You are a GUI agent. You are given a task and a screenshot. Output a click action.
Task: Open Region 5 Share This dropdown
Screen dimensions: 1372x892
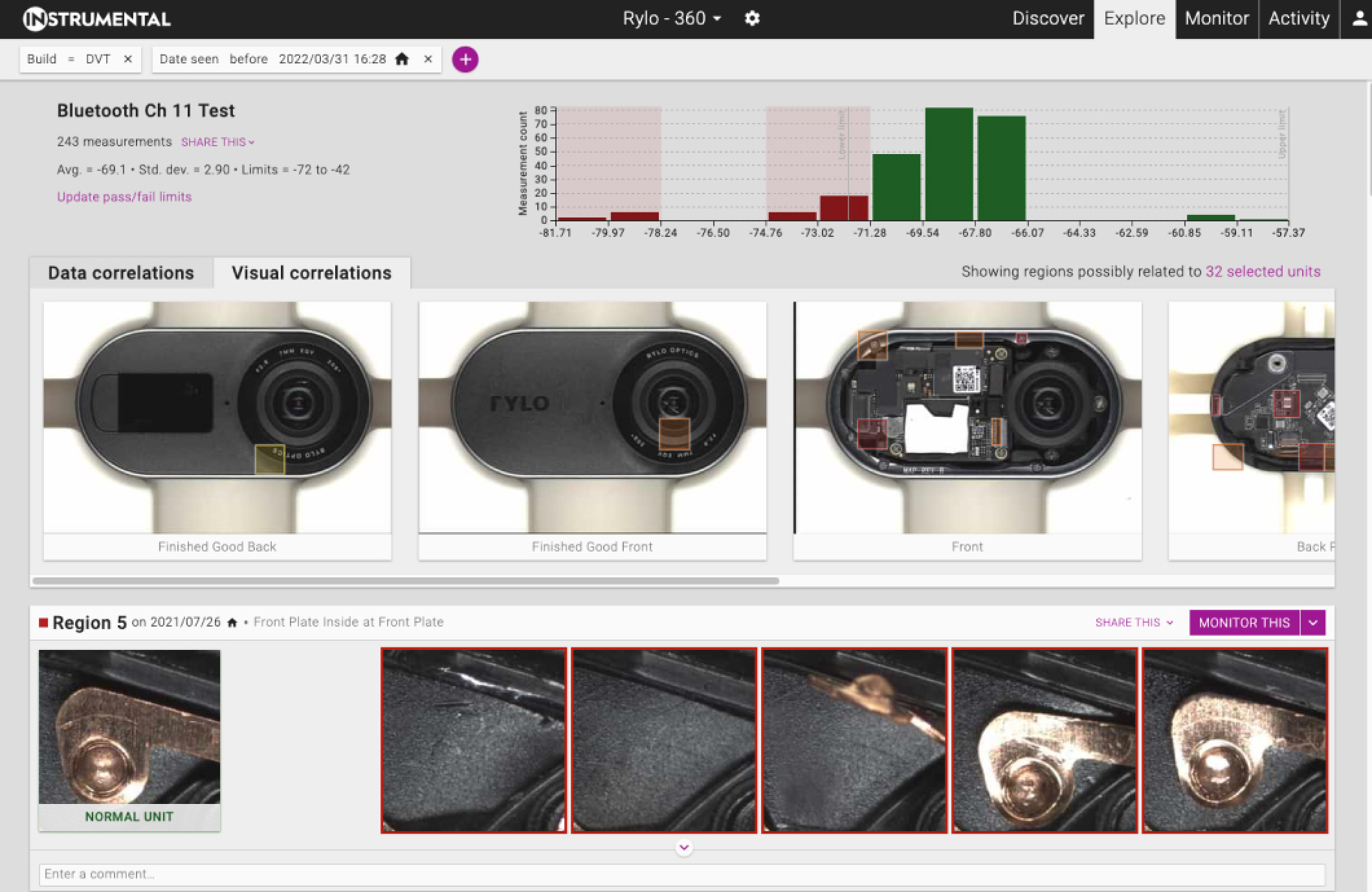[x=1134, y=623]
